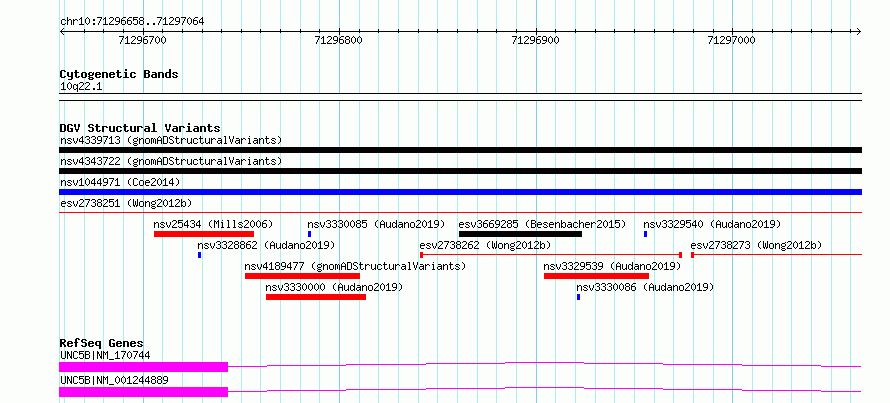Open esv3669285 (Besenbacher2015) label
The image size is (890, 403).
(x=542, y=224)
